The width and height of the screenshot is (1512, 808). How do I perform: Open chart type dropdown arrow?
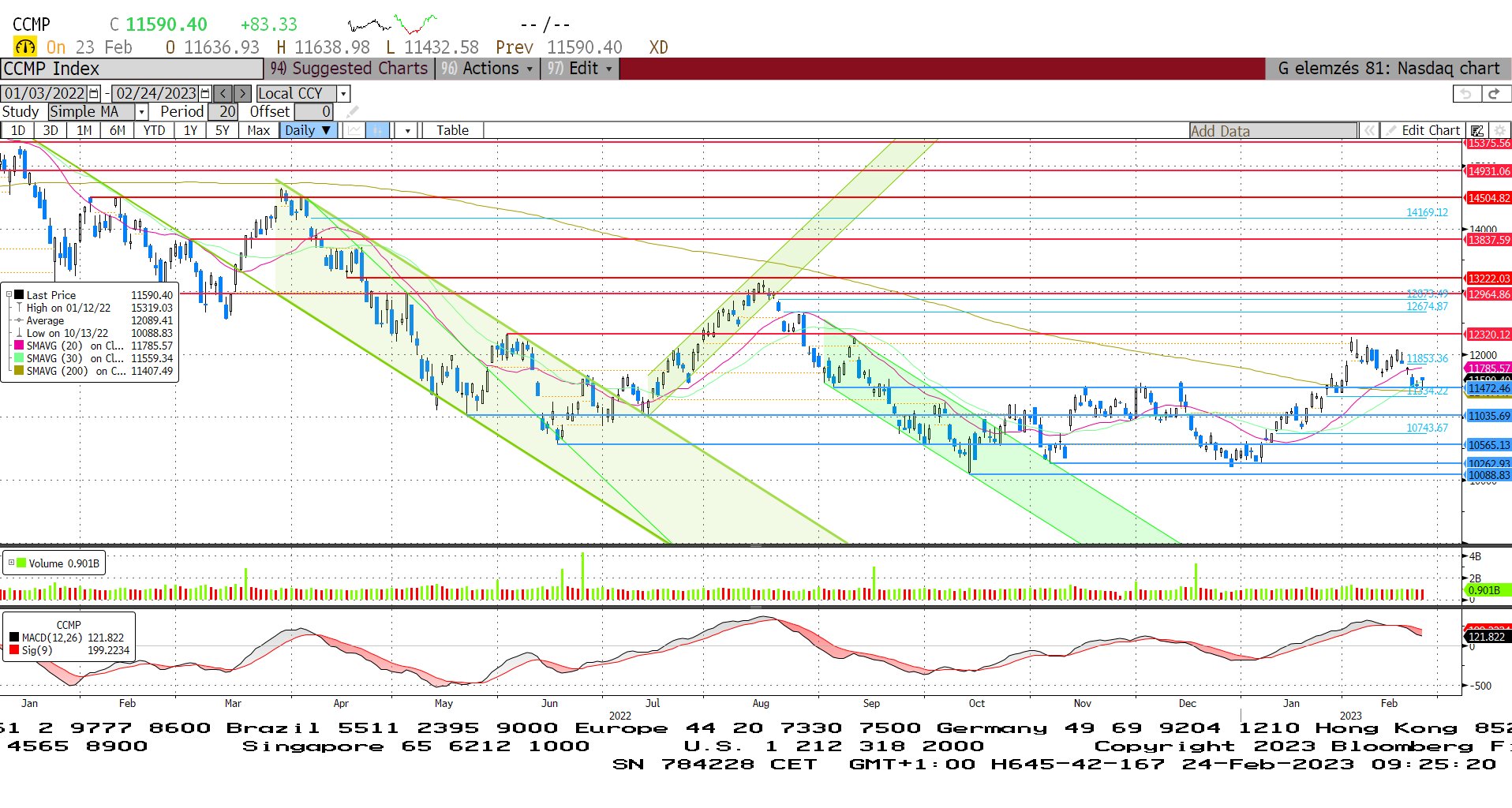tap(407, 131)
